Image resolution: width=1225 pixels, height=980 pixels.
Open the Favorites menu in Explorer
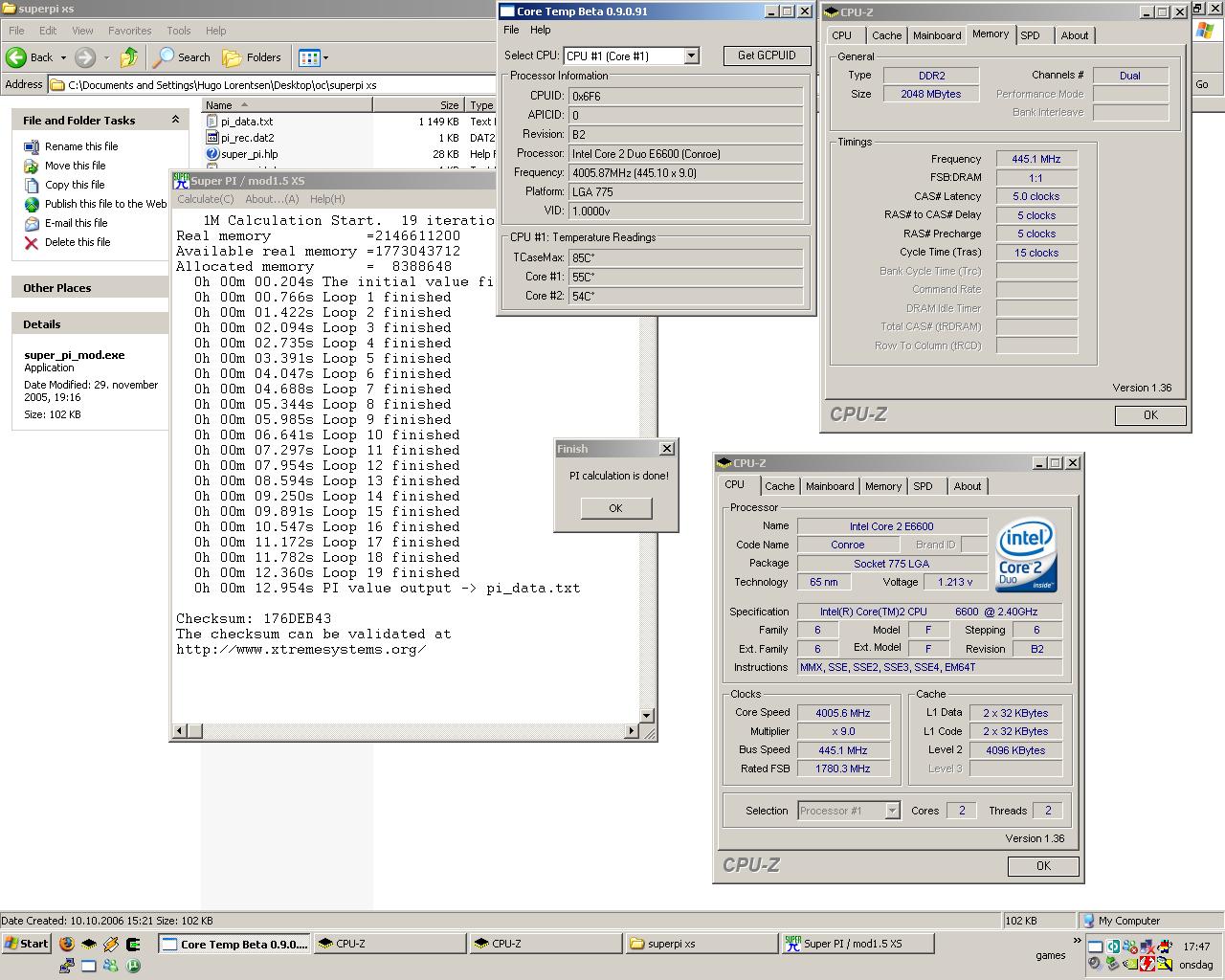coord(129,31)
